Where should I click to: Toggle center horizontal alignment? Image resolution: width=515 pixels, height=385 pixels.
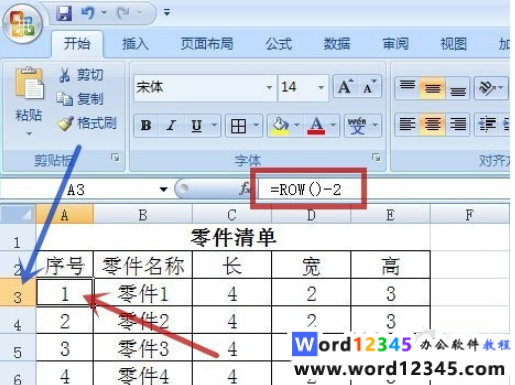pos(432,124)
